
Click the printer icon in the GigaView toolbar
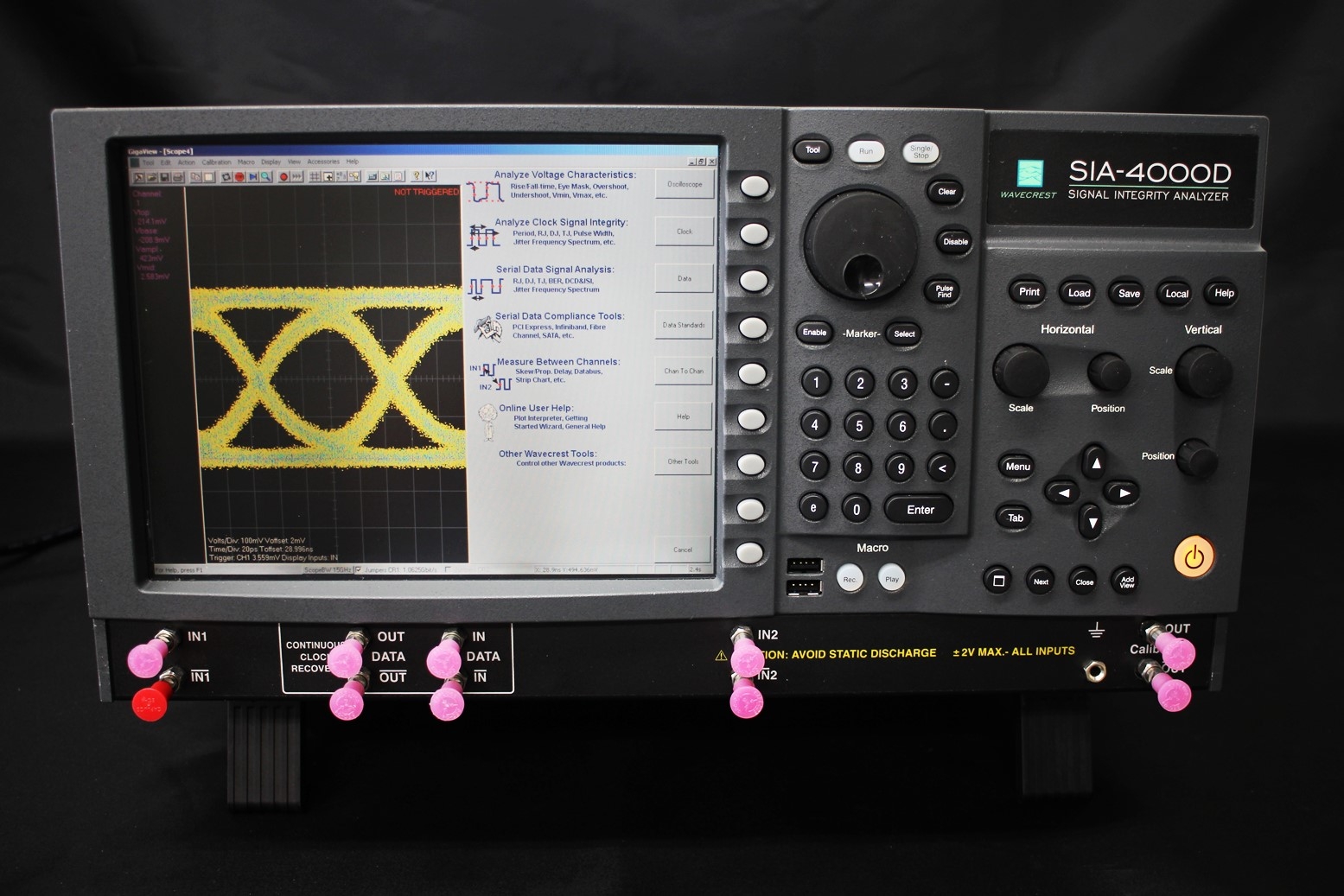pos(178,177)
